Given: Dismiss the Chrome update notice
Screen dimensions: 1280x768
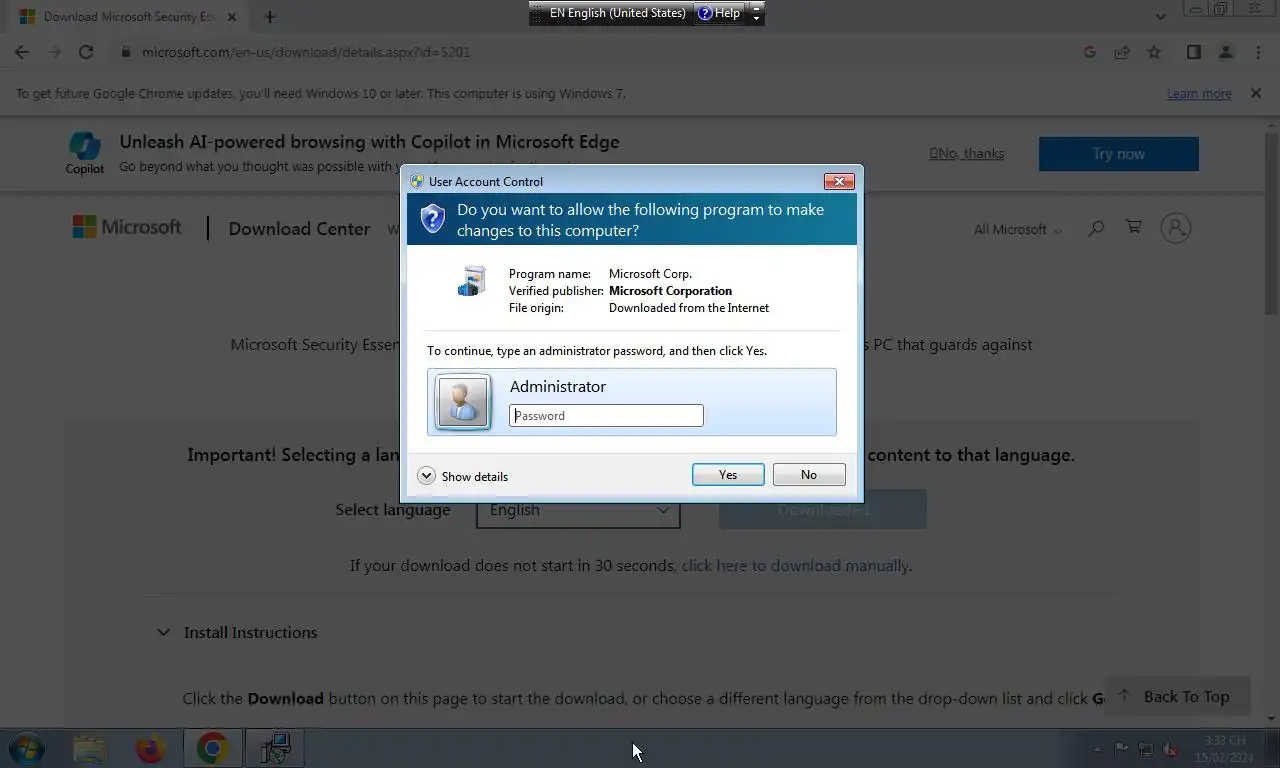Looking at the screenshot, I should [x=1256, y=93].
